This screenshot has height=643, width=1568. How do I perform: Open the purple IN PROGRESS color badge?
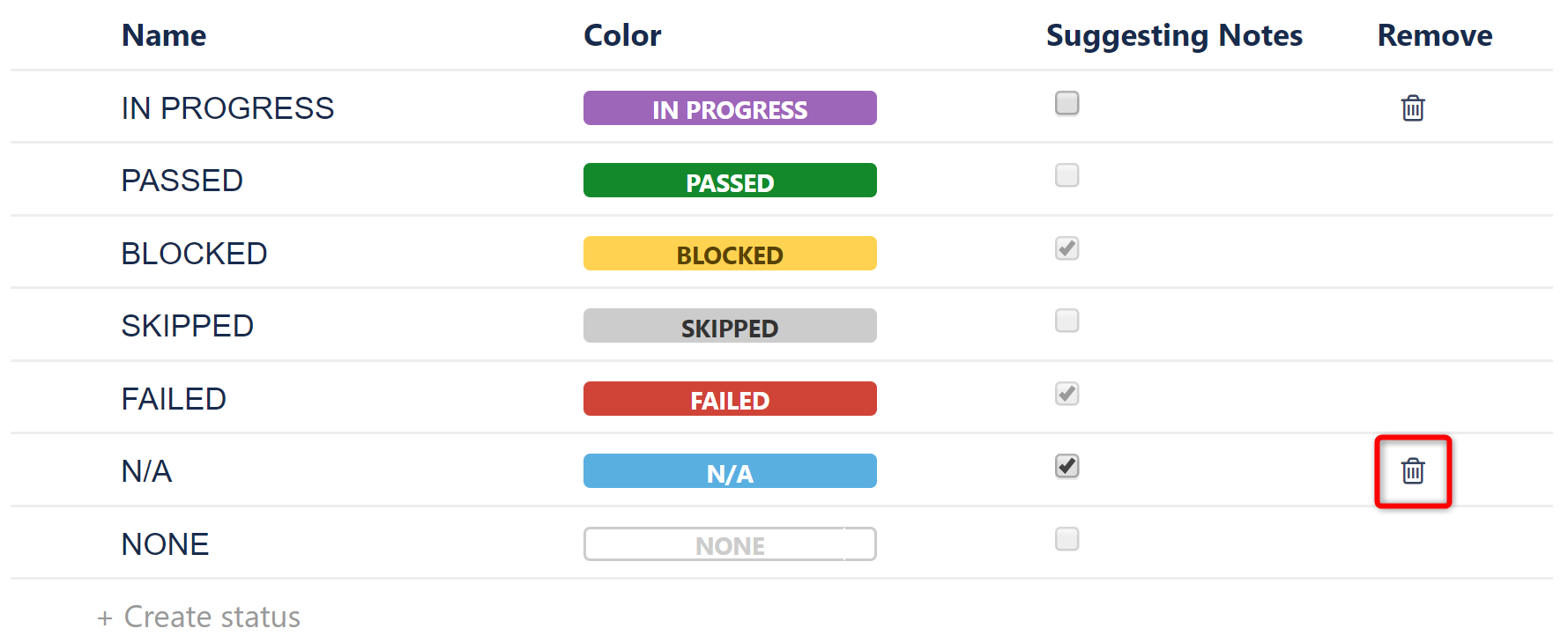tap(729, 107)
